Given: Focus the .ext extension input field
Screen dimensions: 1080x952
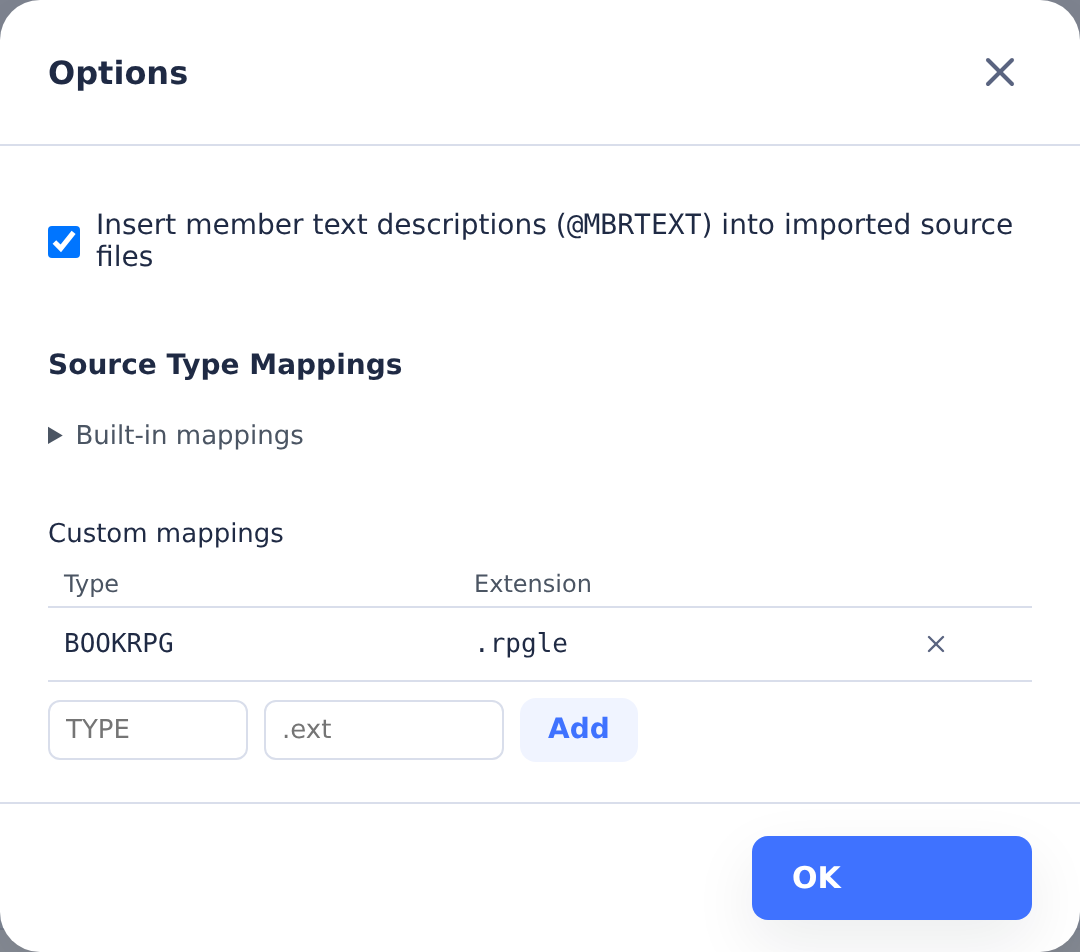Looking at the screenshot, I should 384,729.
